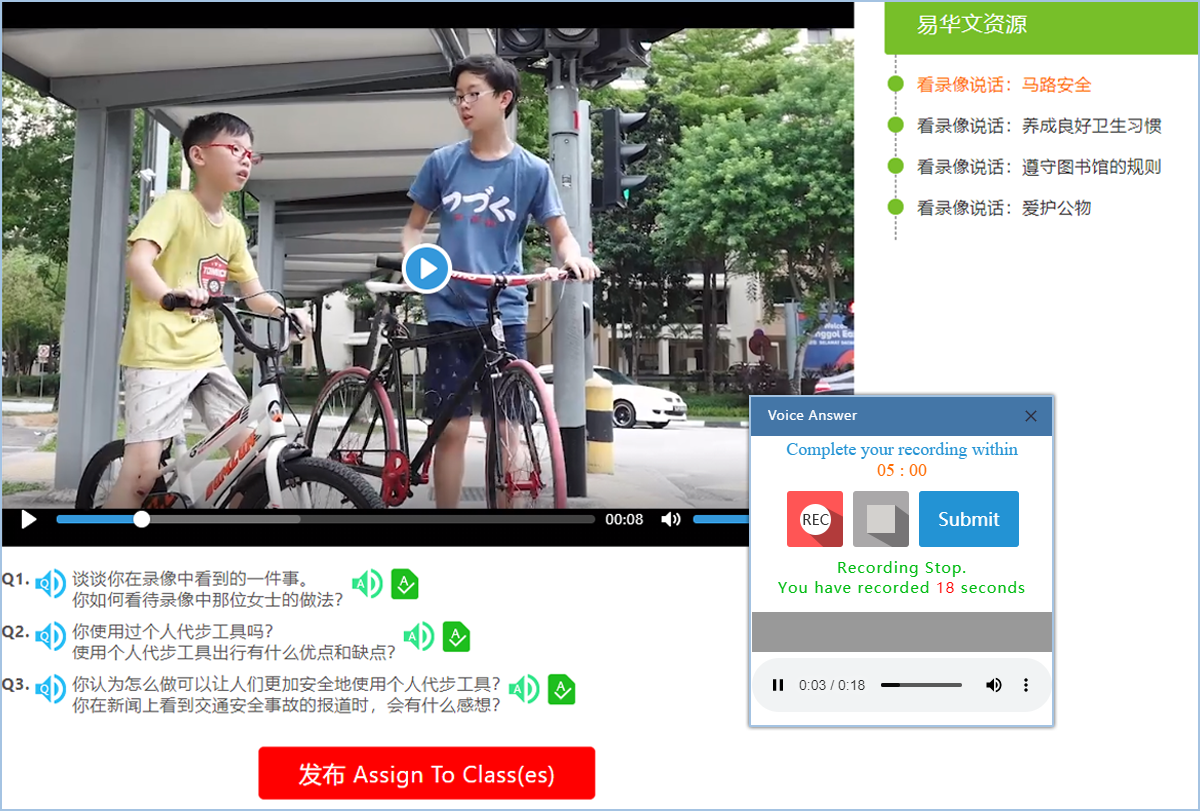Screen dimensions: 1200x811
Task: Play the green audio icon for Q2
Action: (x=419, y=636)
